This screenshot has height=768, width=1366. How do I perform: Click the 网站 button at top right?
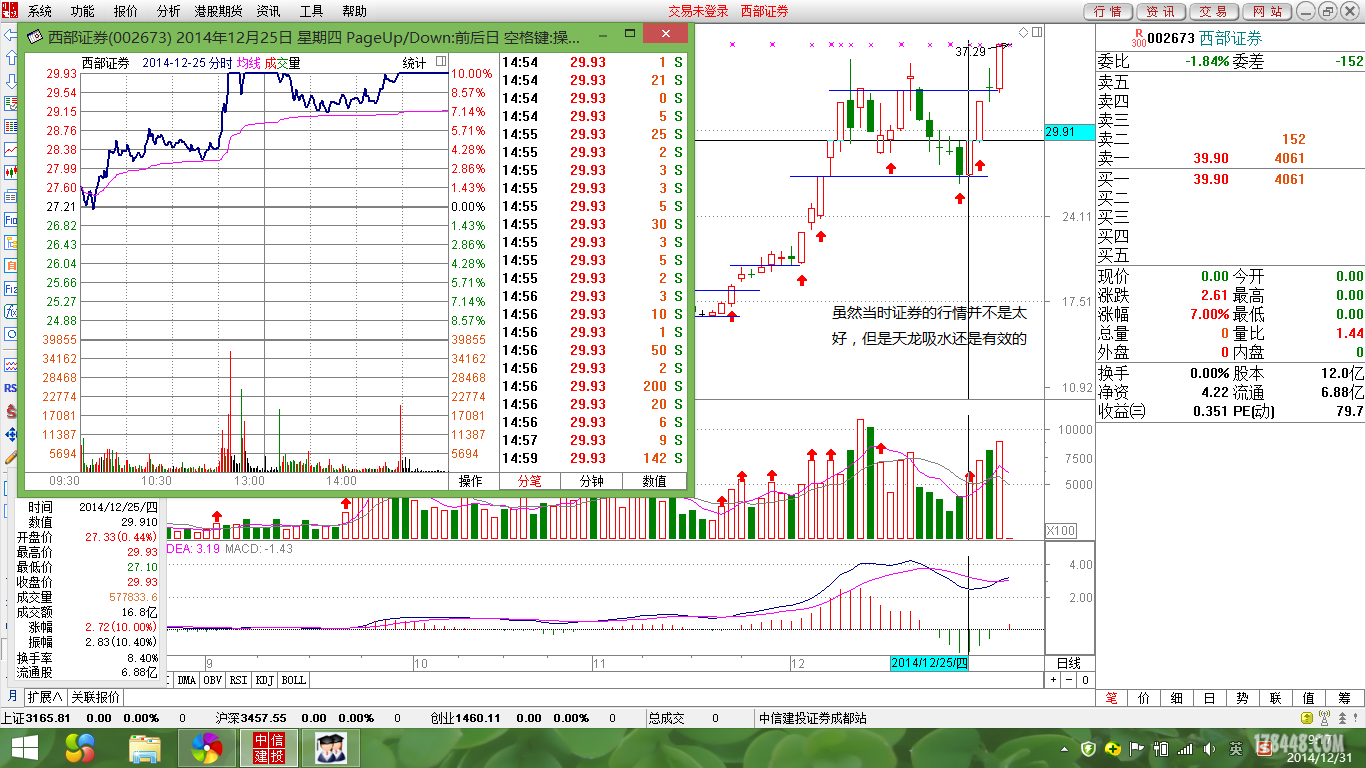tap(1266, 11)
